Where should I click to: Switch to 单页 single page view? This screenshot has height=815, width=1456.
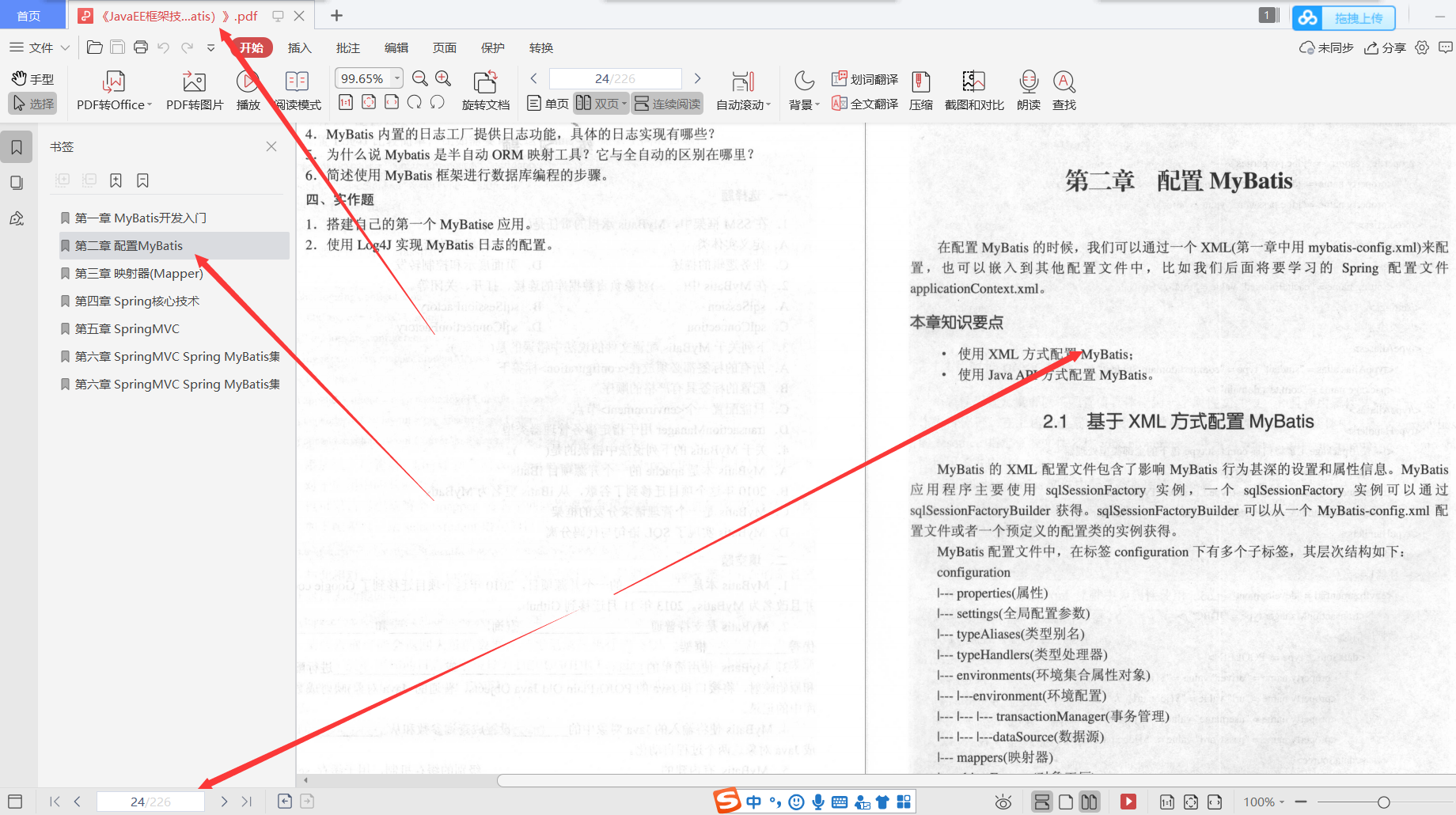(548, 104)
